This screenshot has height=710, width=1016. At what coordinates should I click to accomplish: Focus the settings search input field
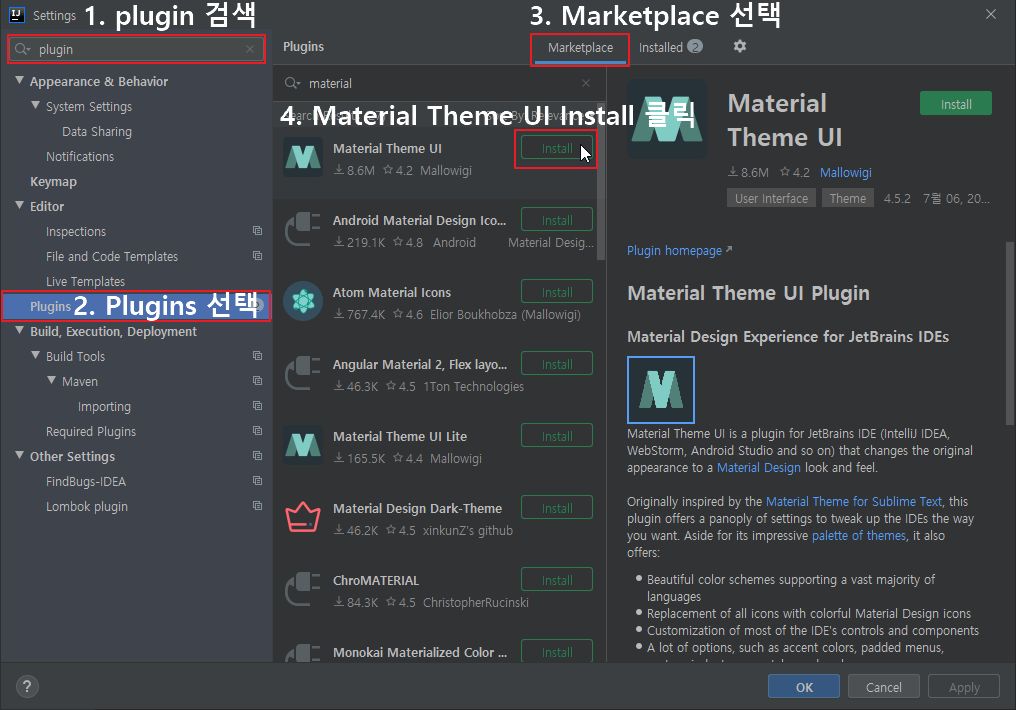tap(137, 49)
